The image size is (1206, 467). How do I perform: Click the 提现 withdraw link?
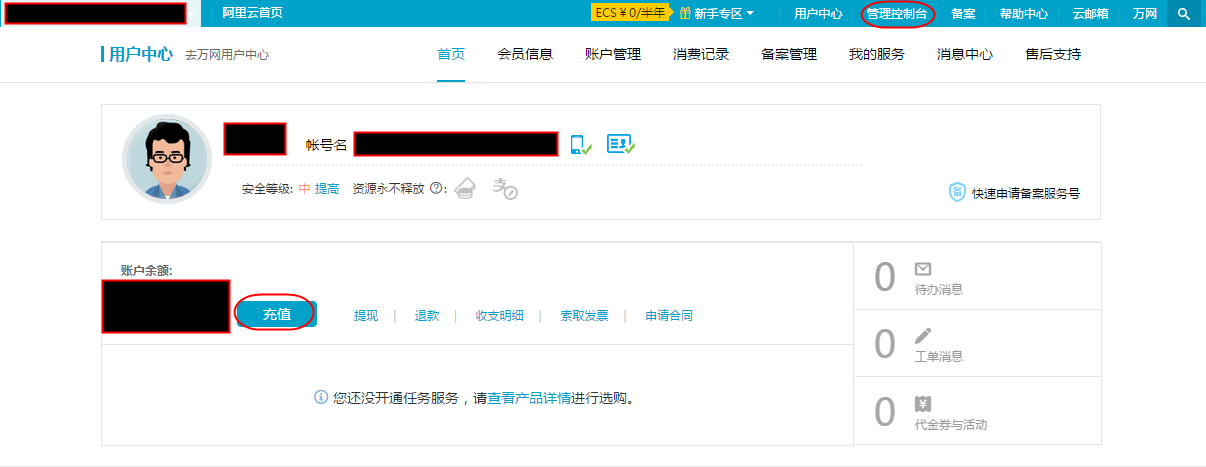(x=366, y=316)
